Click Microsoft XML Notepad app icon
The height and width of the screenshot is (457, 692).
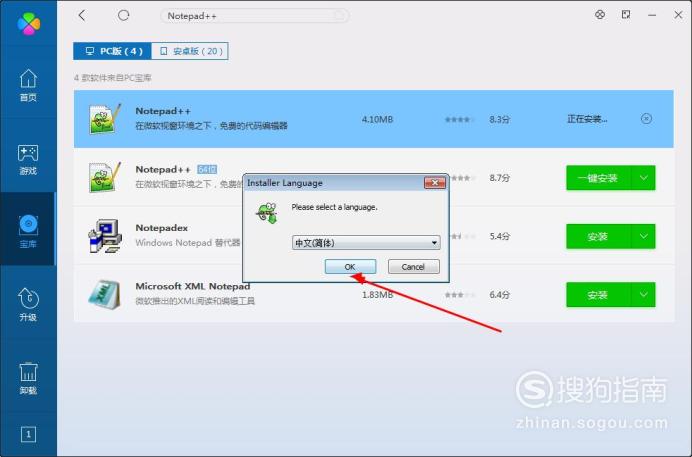pos(105,295)
